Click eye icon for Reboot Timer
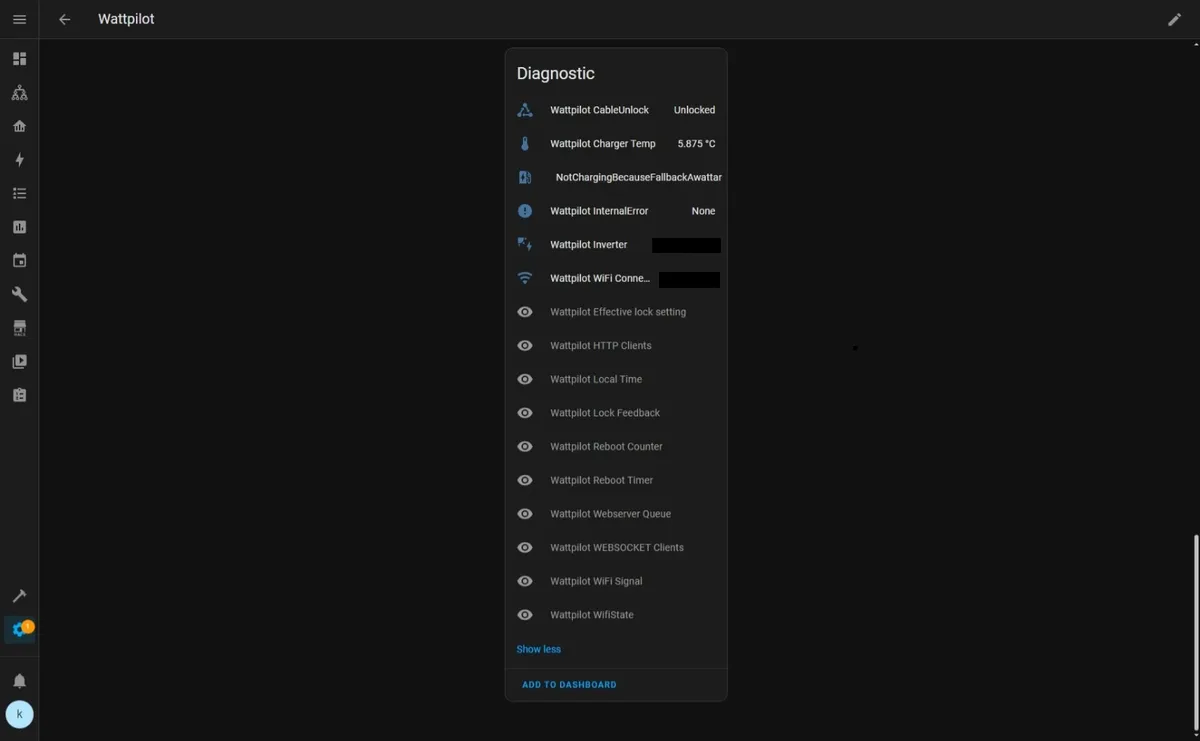Viewport: 1200px width, 741px height. 525,480
